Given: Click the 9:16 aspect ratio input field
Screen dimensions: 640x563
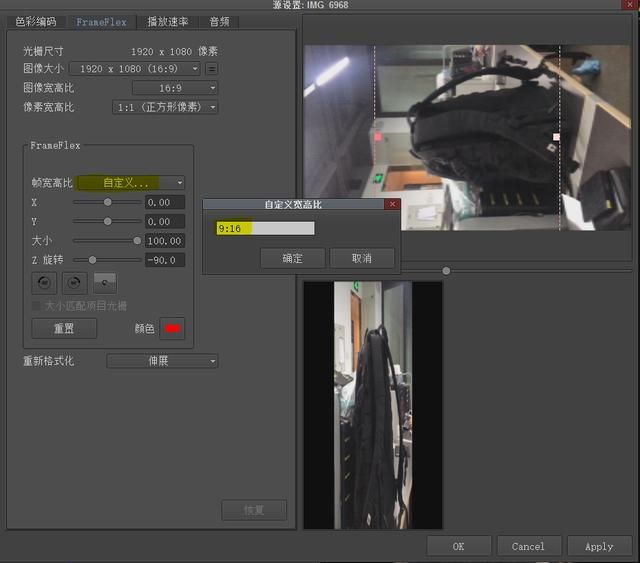Looking at the screenshot, I should (x=264, y=228).
